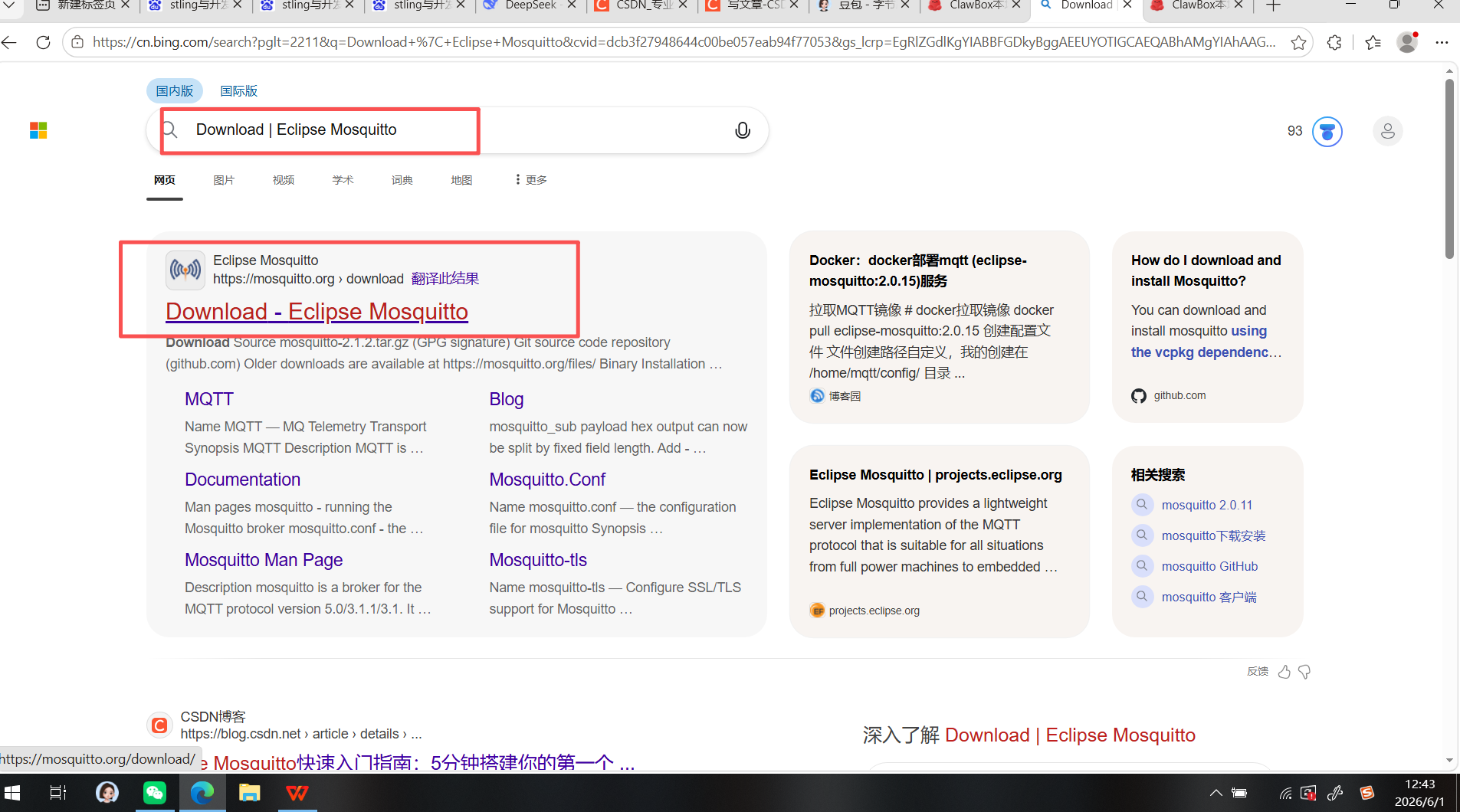Select the 图片 results tab
This screenshot has width=1460, height=812.
tap(224, 180)
